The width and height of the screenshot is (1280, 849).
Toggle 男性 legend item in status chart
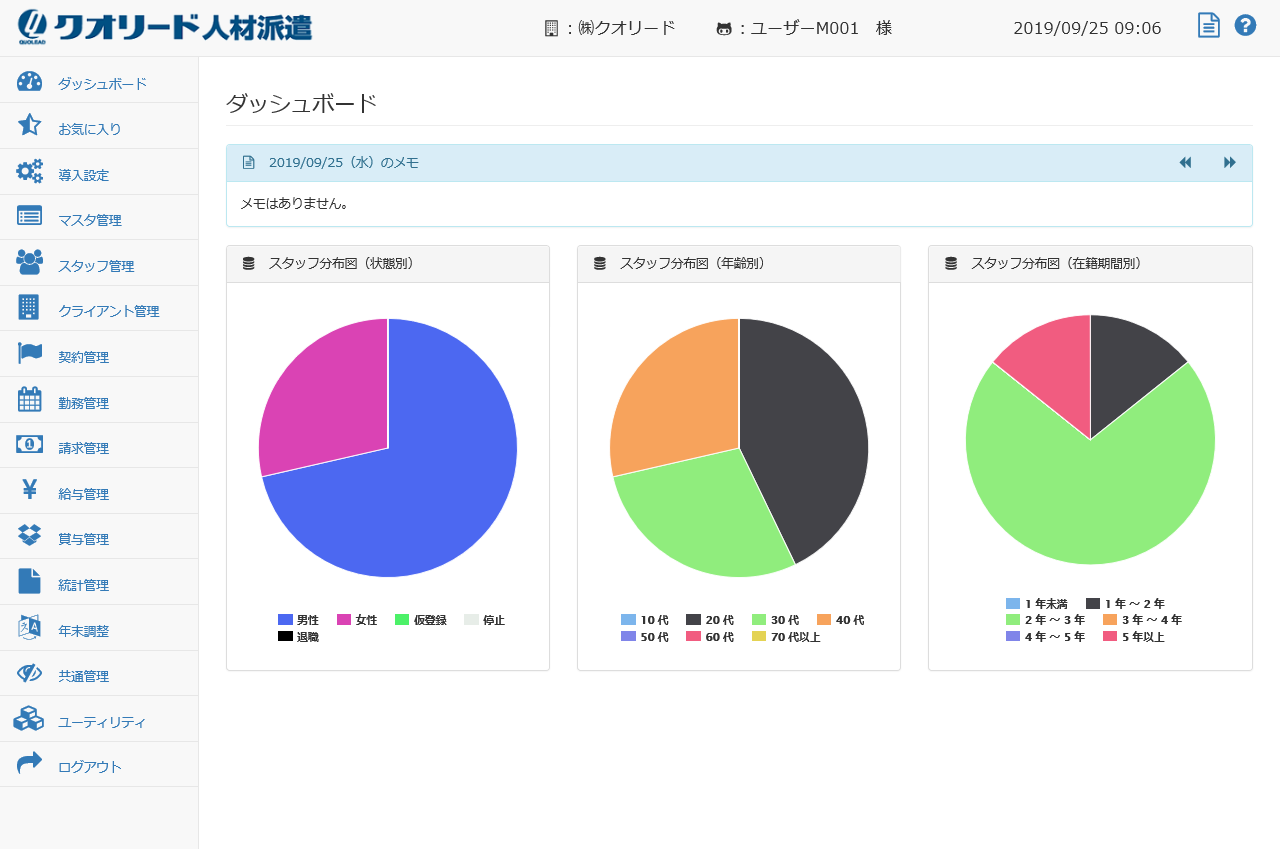coord(298,620)
